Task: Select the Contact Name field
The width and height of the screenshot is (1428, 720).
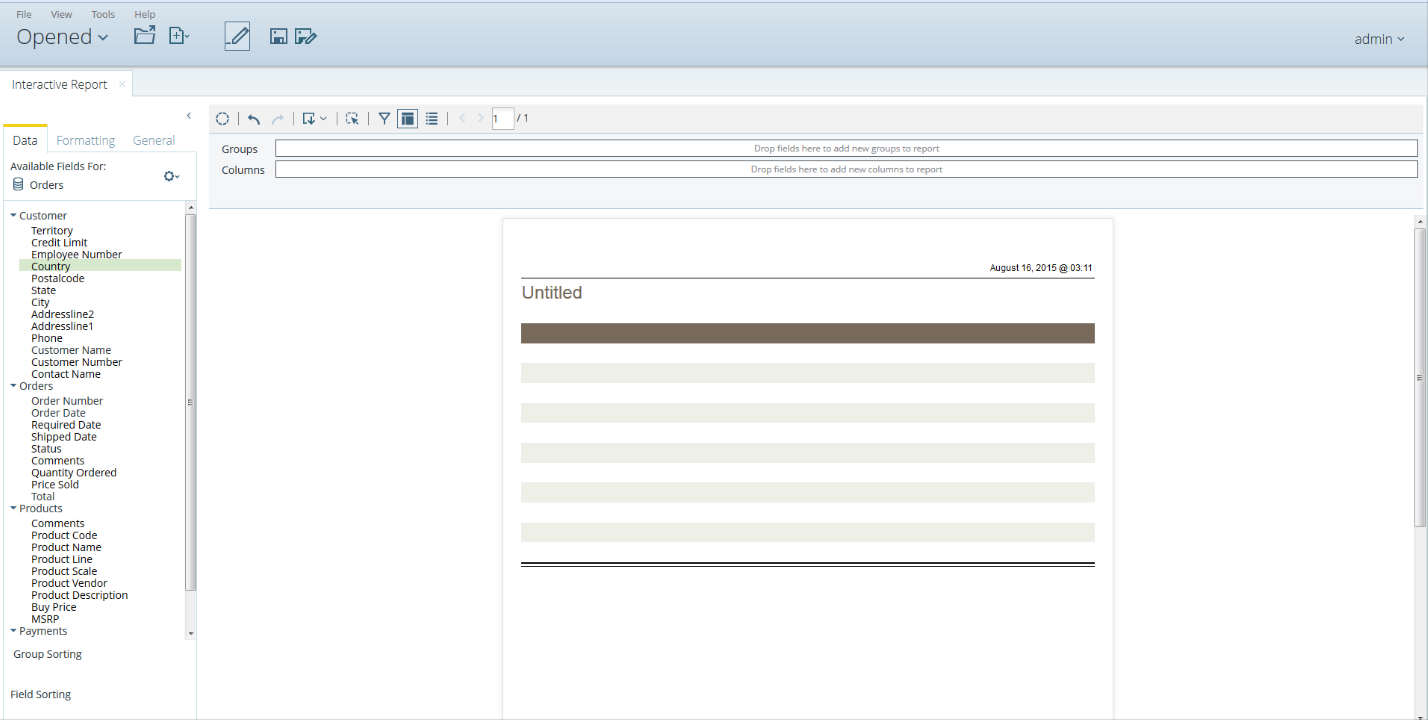Action: click(66, 374)
